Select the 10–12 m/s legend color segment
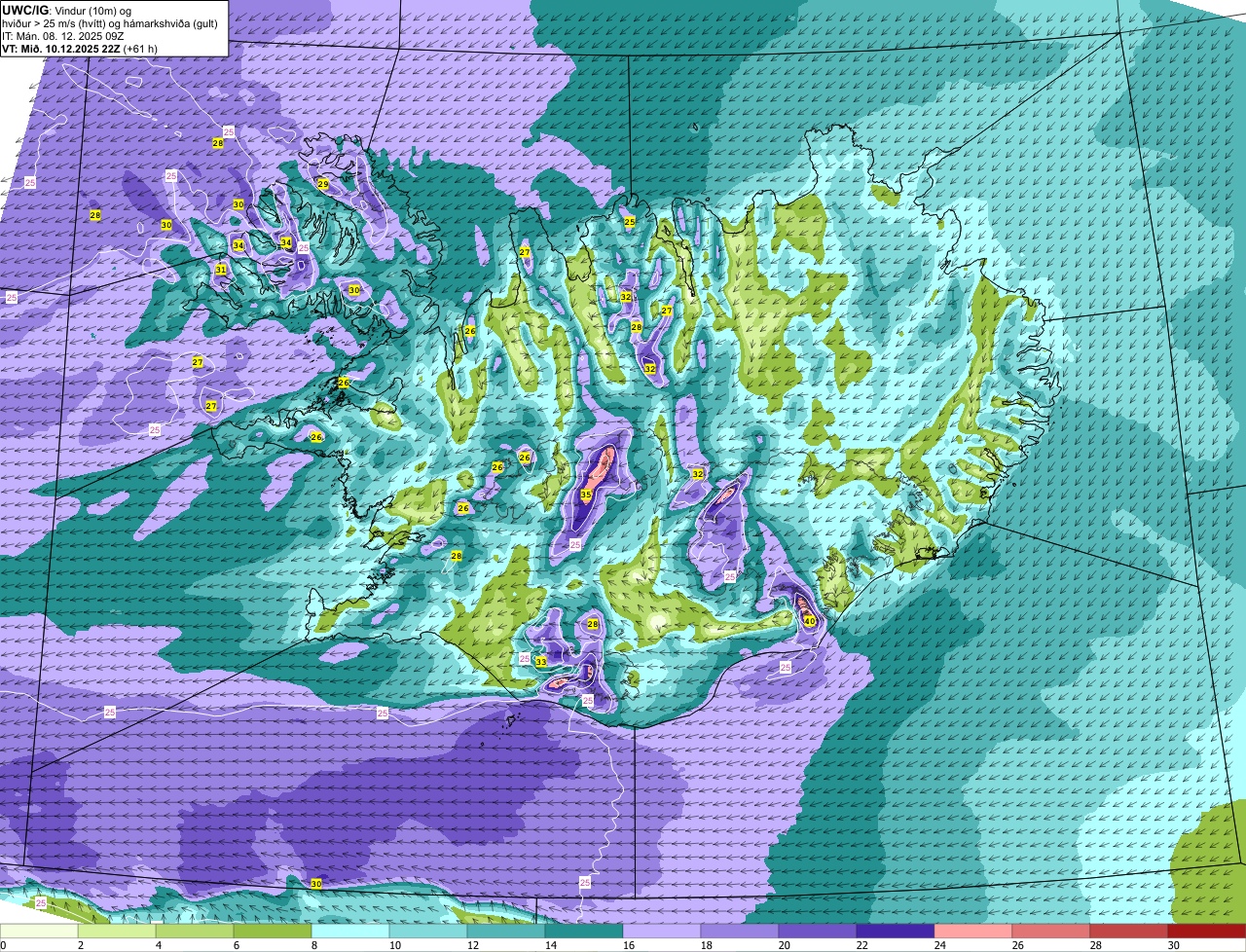Image resolution: width=1246 pixels, height=952 pixels. coord(428,931)
